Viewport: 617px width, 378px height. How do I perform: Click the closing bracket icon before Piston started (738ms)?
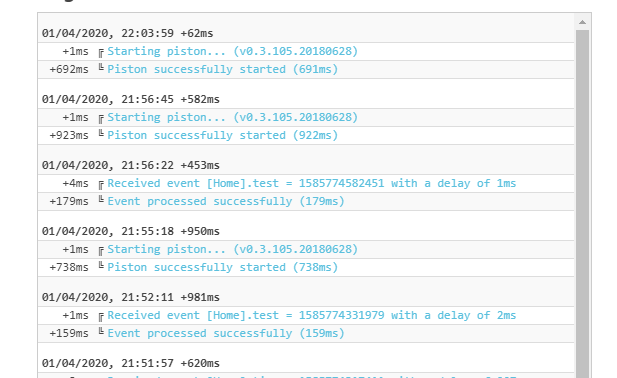point(101,266)
